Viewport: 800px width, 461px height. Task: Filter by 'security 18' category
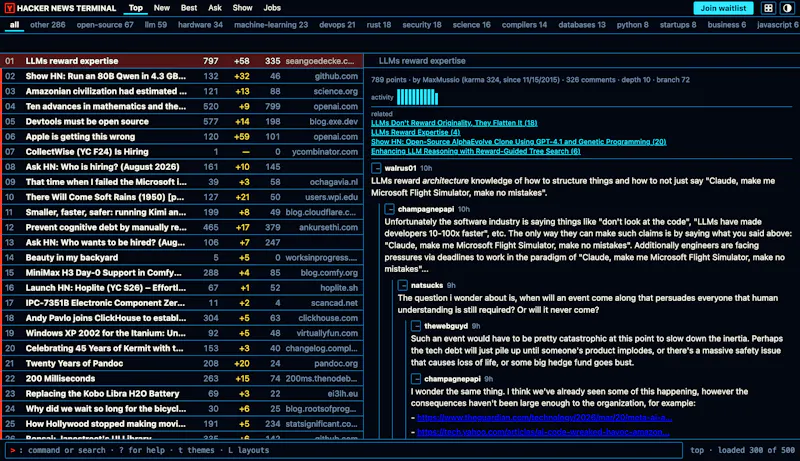(x=421, y=24)
